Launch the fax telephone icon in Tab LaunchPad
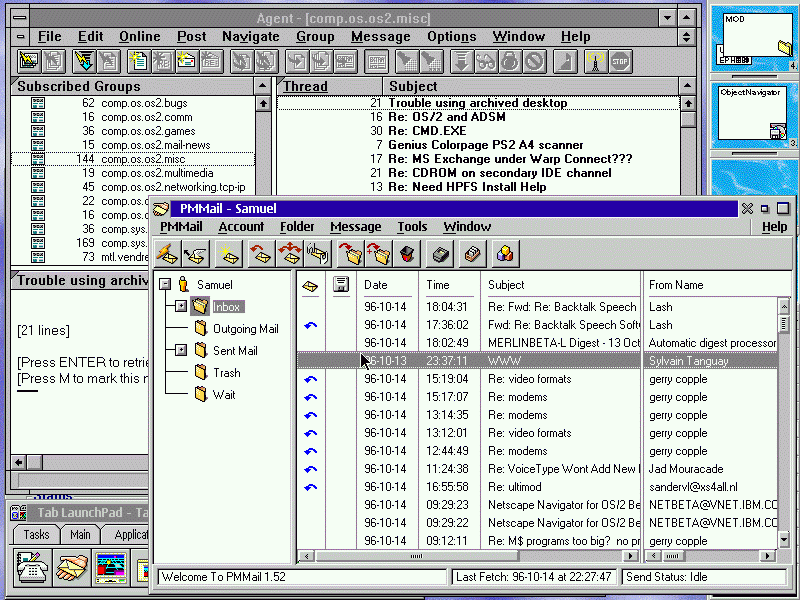The width and height of the screenshot is (800, 600). click(33, 567)
